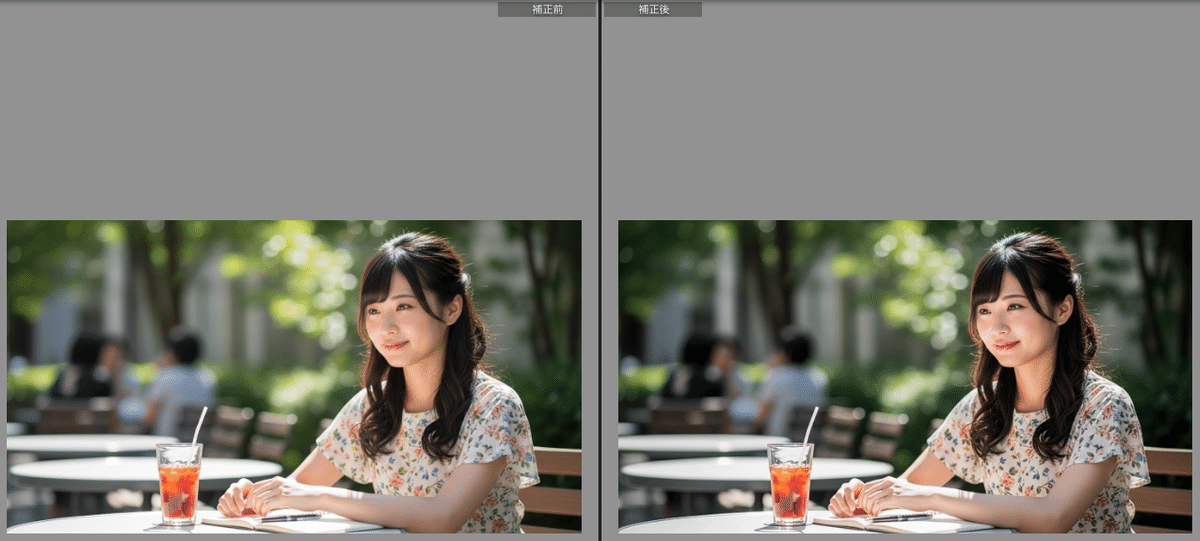Click the iced tea glass in after photo

[790, 484]
